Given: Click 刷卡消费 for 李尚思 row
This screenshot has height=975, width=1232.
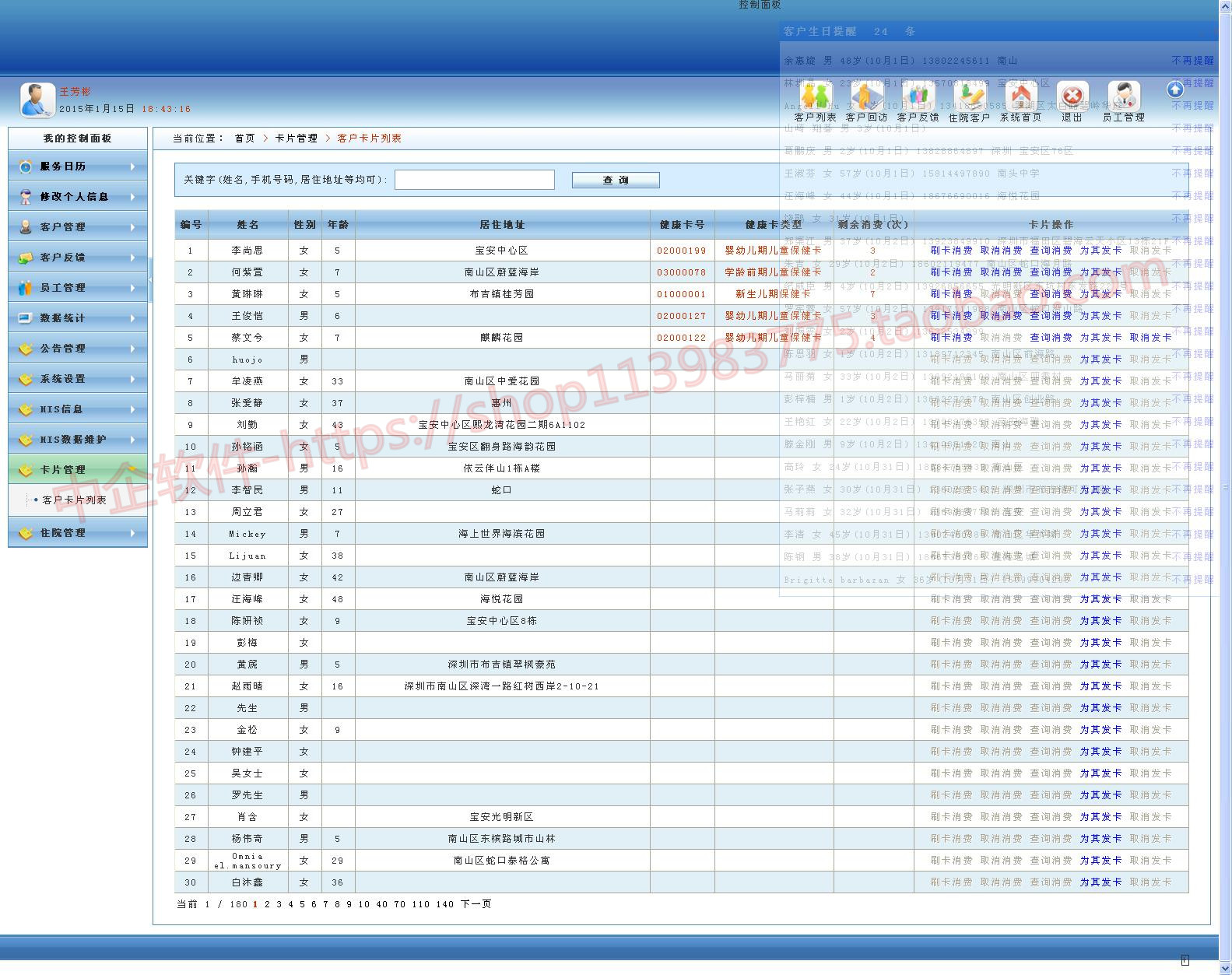Looking at the screenshot, I should pos(952,251).
